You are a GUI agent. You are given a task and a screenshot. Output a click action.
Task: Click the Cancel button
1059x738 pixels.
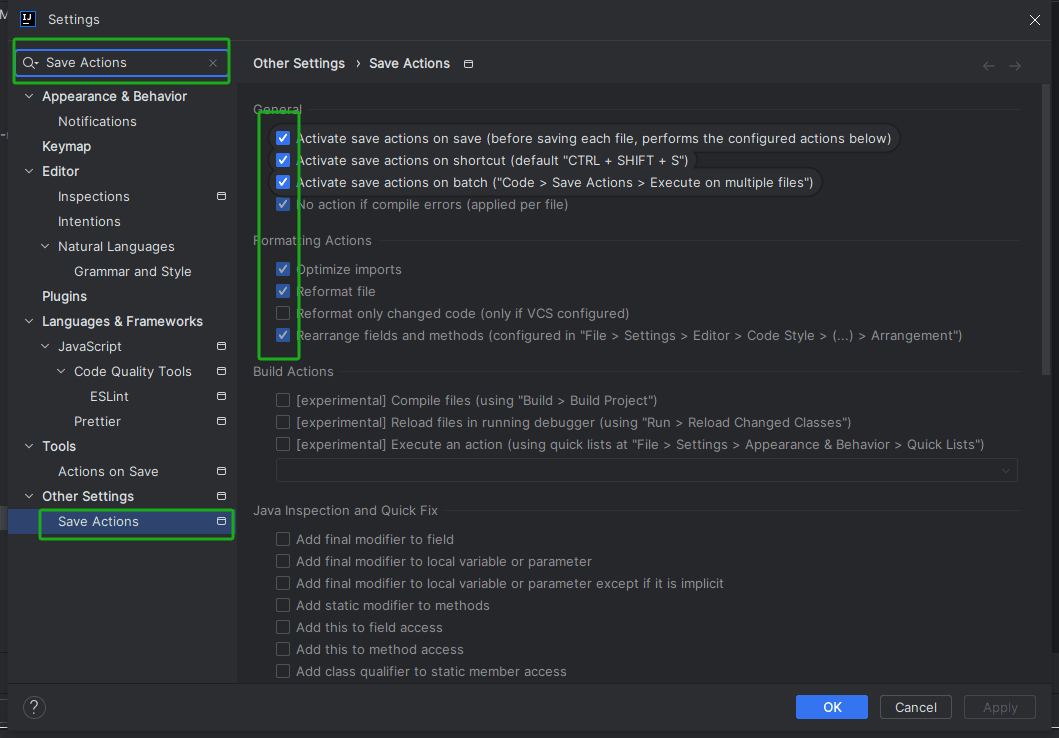[x=915, y=707]
